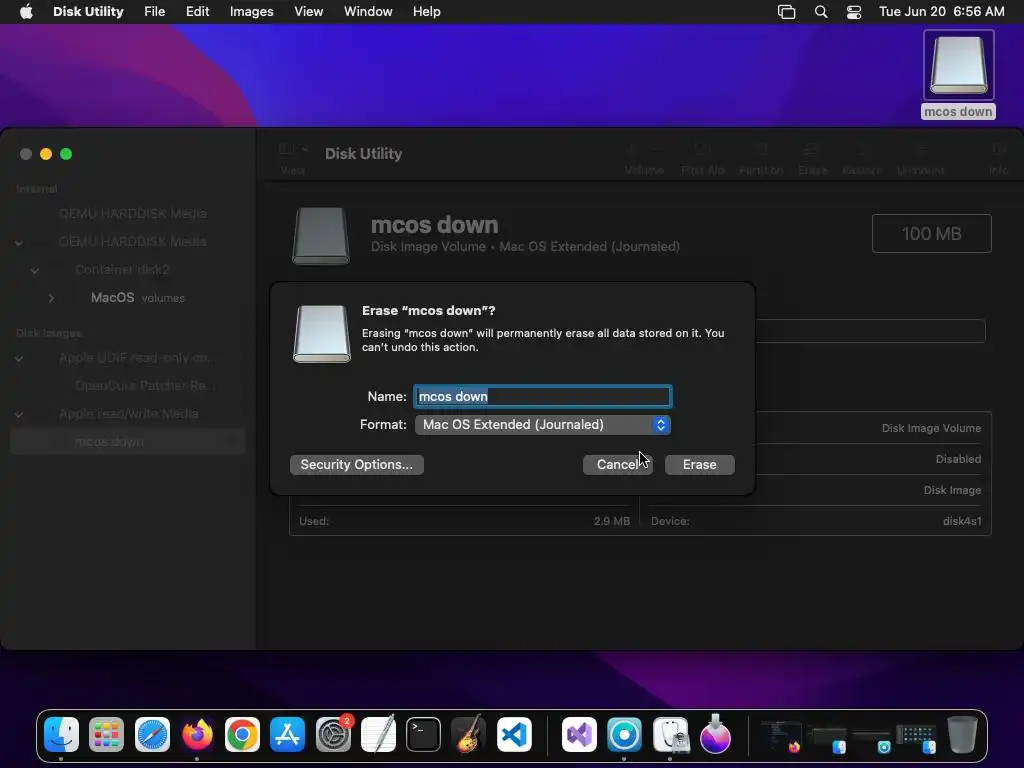The width and height of the screenshot is (1024, 768).
Task: Open purple Visual Studio icon in Dock
Action: point(579,735)
